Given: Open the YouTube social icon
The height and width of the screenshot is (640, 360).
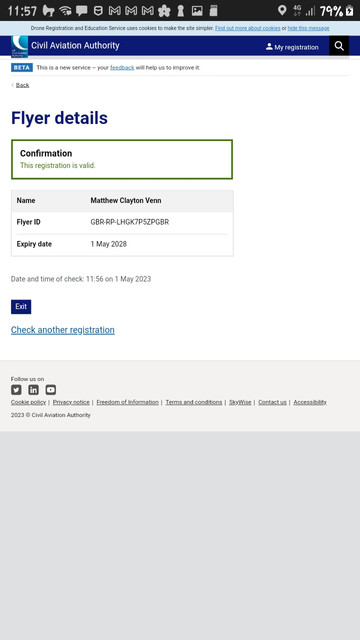Looking at the screenshot, I should pyautogui.click(x=51, y=390).
